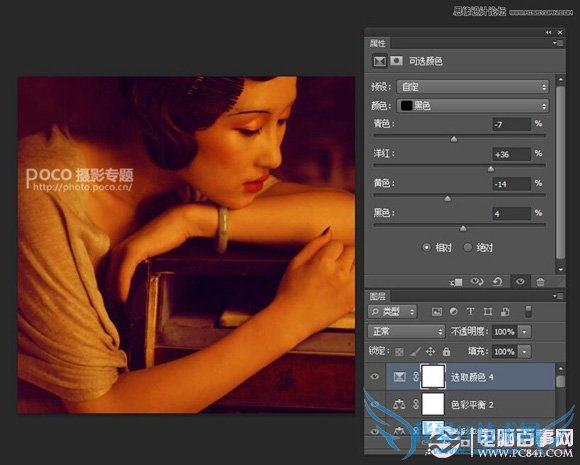
Task: Click the magenta value field showing +36
Action: [512, 154]
